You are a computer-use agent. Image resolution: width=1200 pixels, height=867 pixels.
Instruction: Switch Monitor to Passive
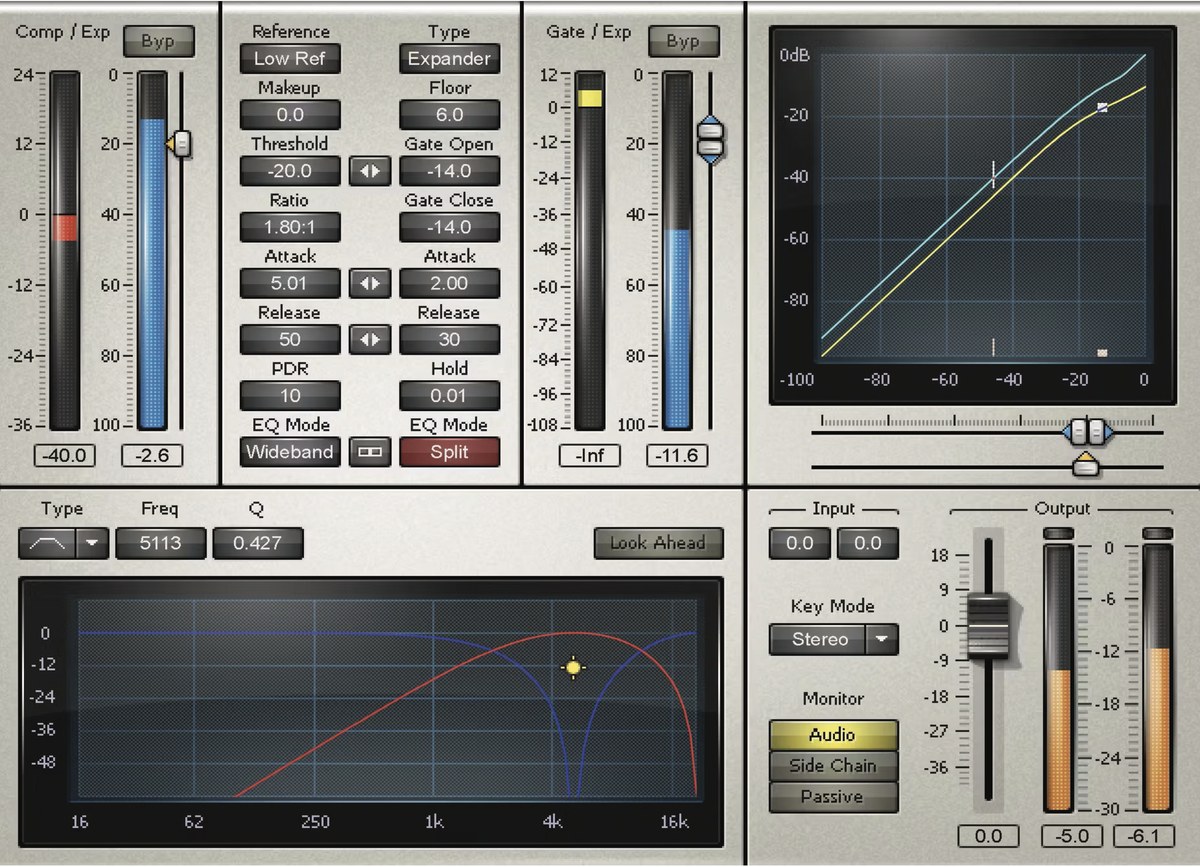[833, 796]
